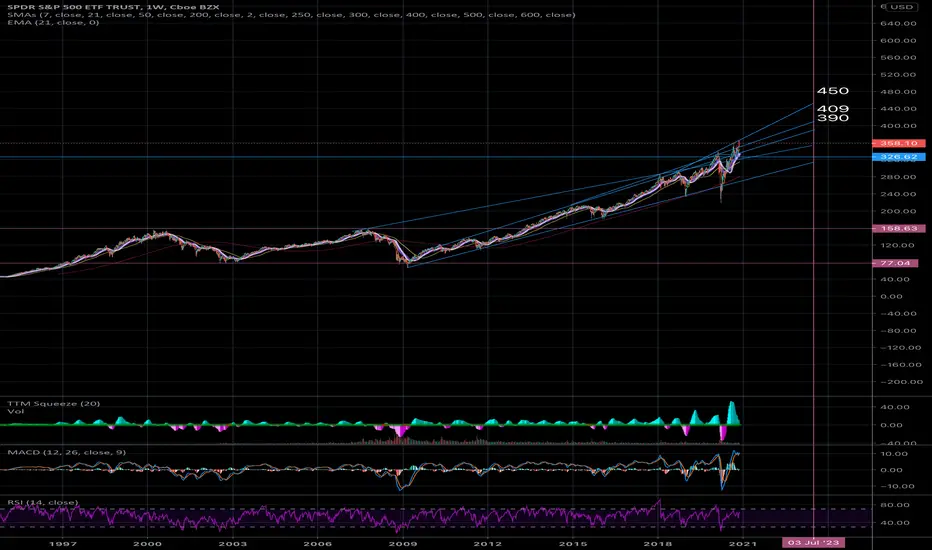Image resolution: width=932 pixels, height=550 pixels.
Task: Click 10.00 on the MACD scale
Action: coord(894,454)
